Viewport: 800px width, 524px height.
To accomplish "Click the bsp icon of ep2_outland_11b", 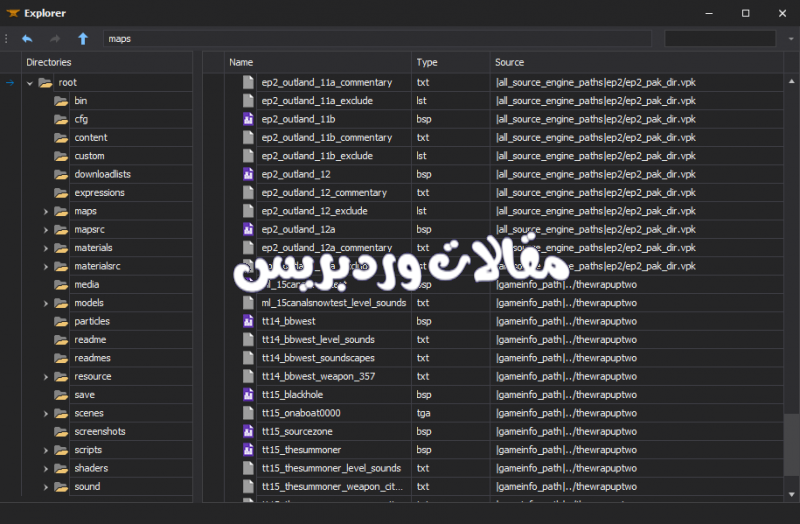I will (x=249, y=119).
